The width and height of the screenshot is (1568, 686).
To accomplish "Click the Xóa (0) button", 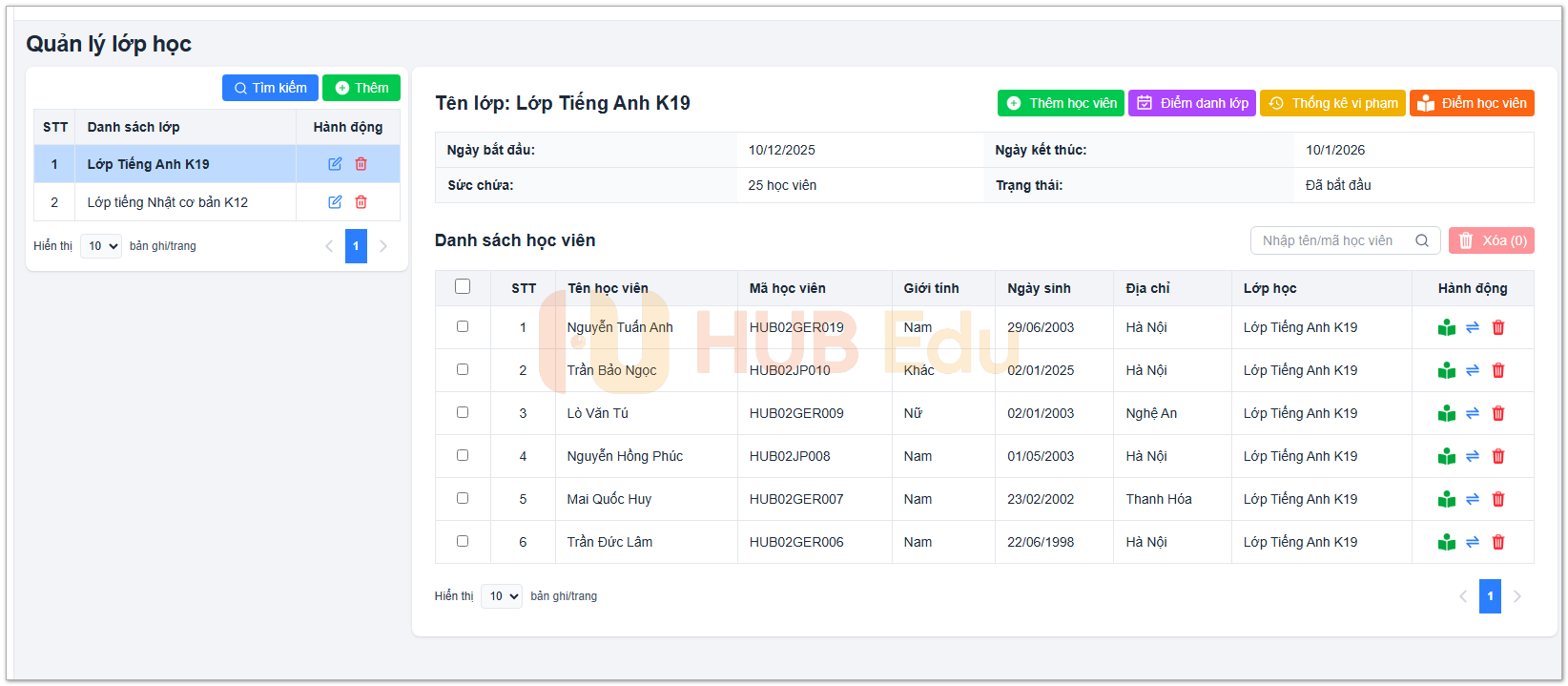I will [x=1492, y=240].
